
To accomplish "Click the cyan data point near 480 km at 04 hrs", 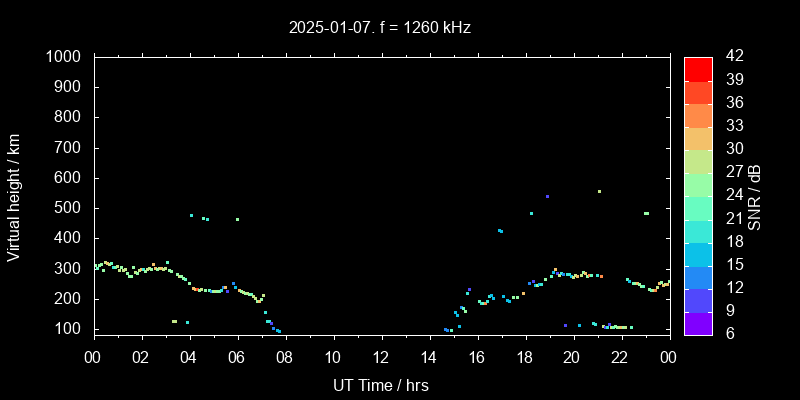I will [191, 215].
